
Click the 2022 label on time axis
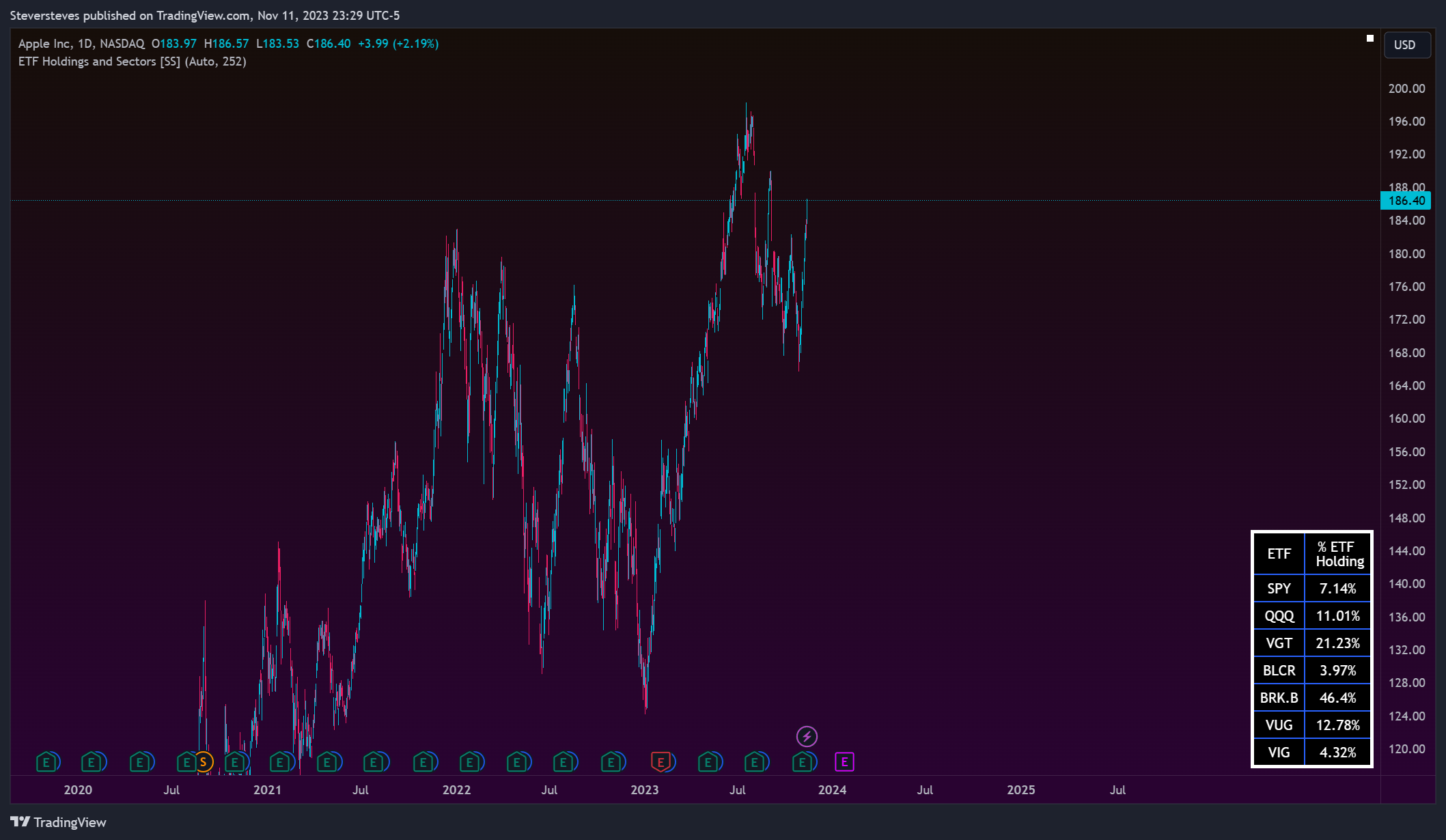point(456,790)
